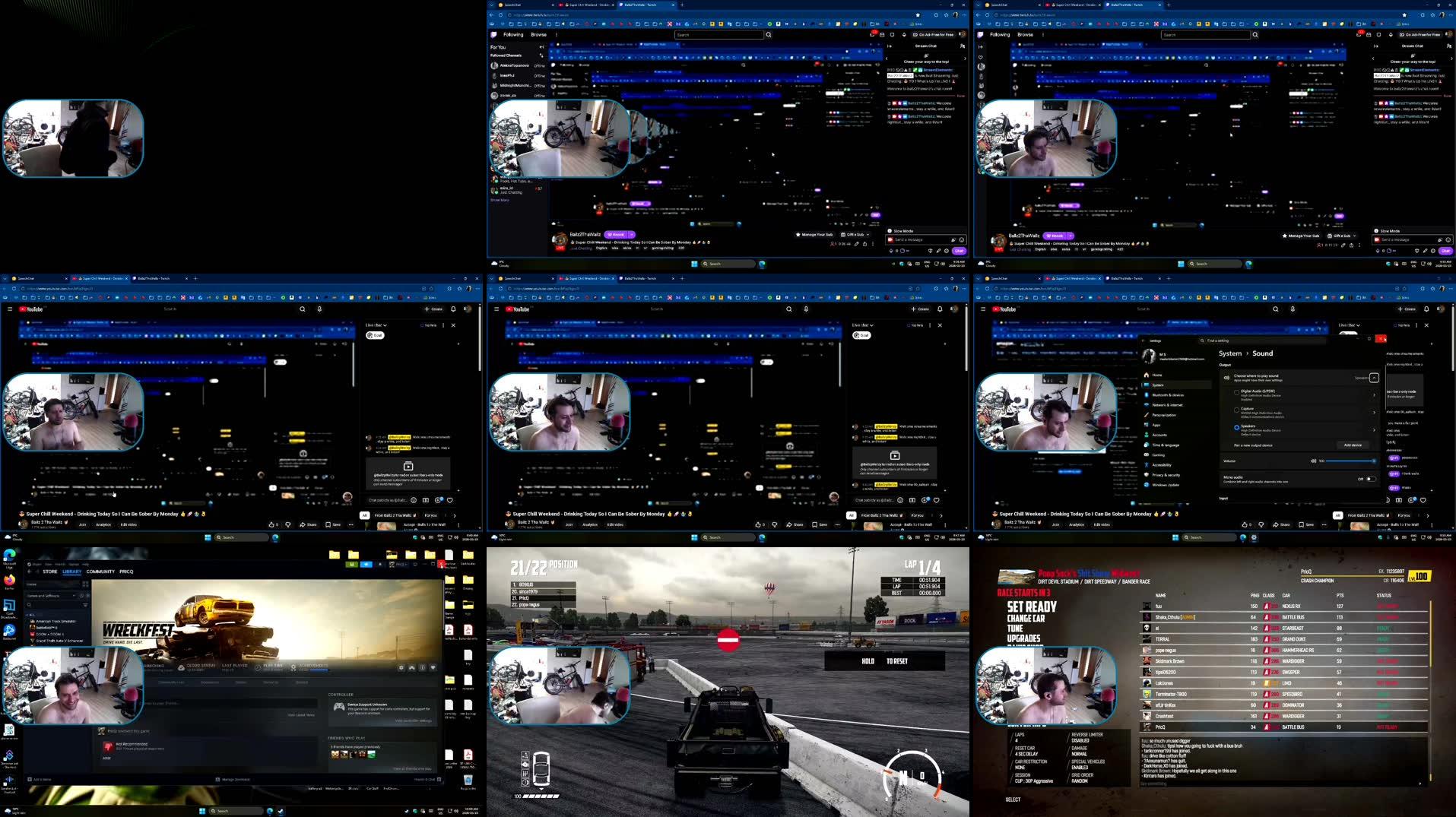Open the PRICQ profile tab in Steam
1456x817 pixels.
click(126, 572)
